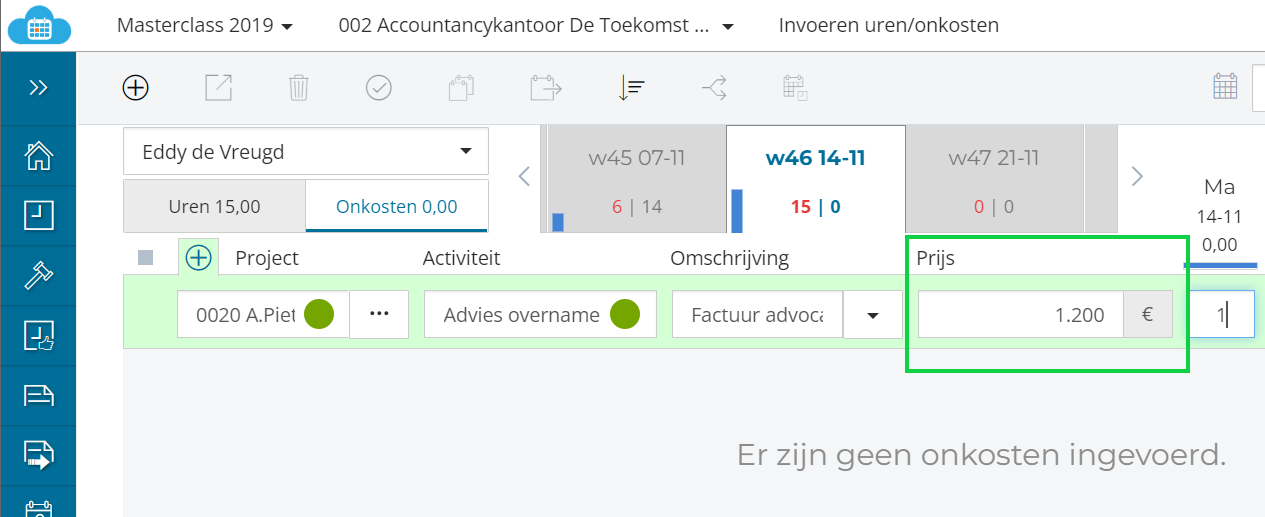Click the gavel icon in sidebar
Image resolution: width=1265 pixels, height=517 pixels.
coord(38,274)
